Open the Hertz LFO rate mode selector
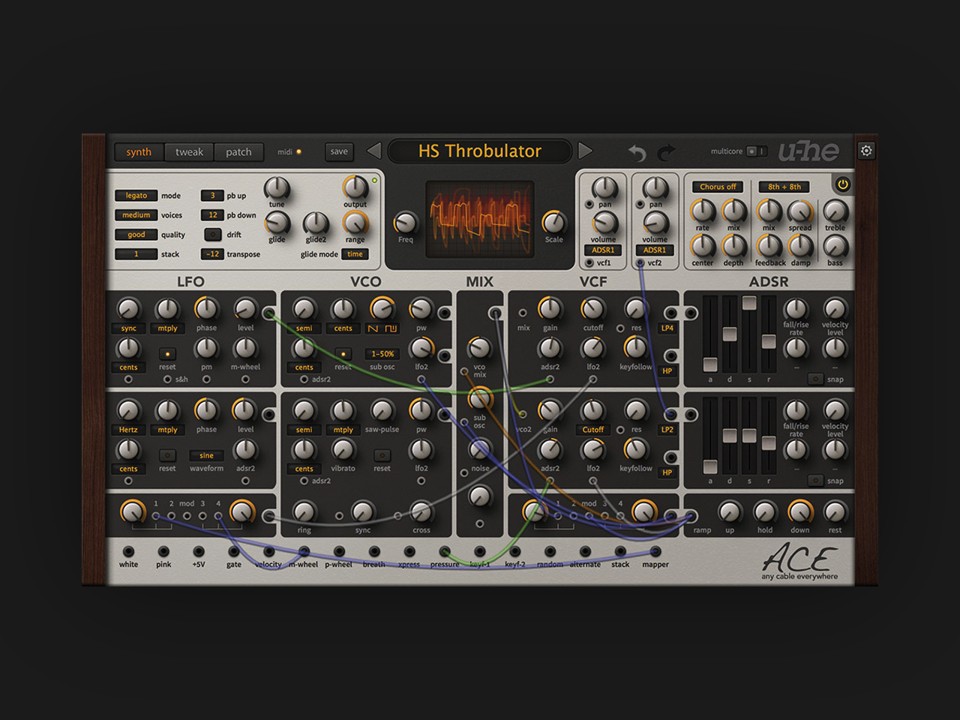 click(128, 430)
